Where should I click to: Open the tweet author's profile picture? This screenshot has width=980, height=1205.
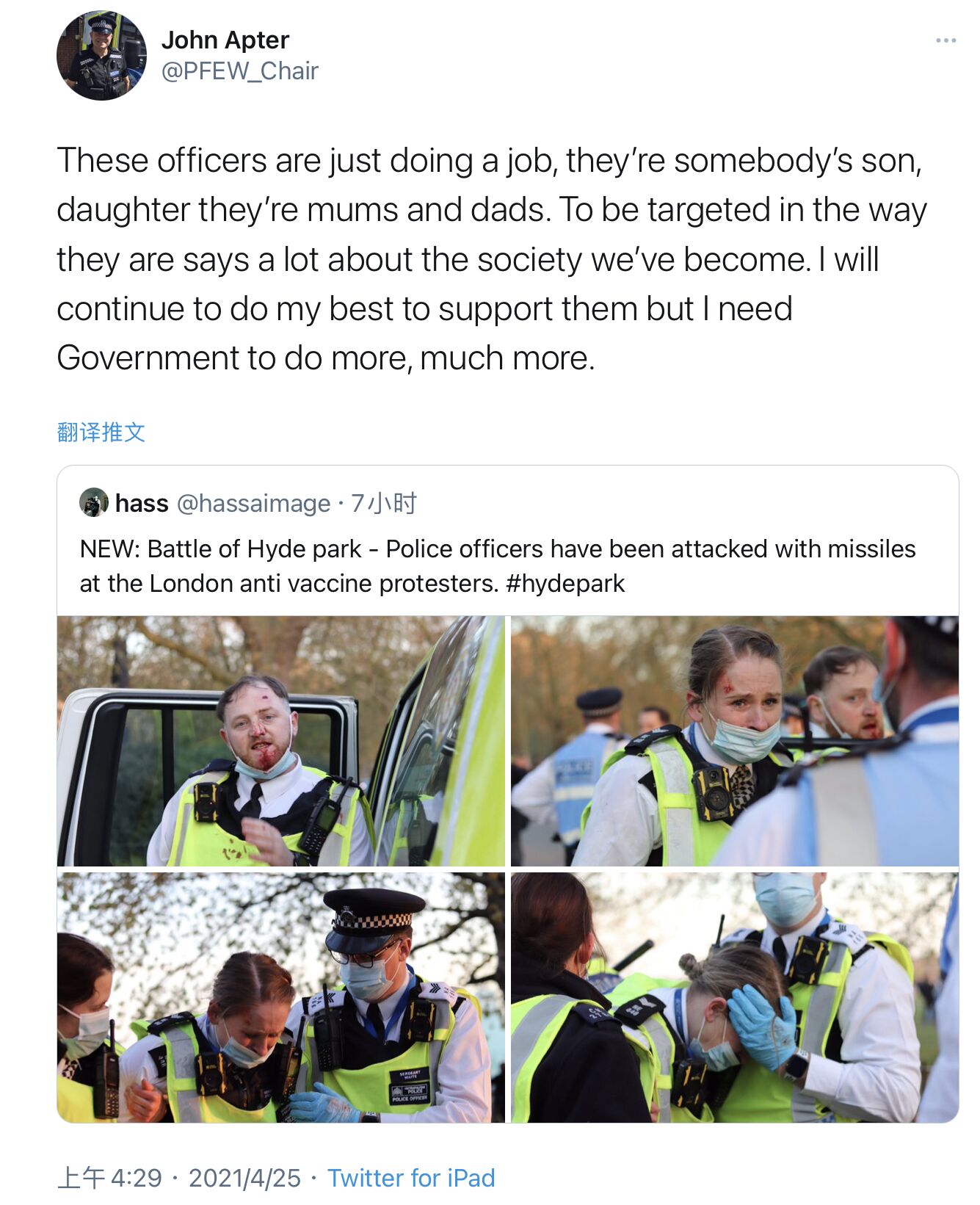click(101, 56)
